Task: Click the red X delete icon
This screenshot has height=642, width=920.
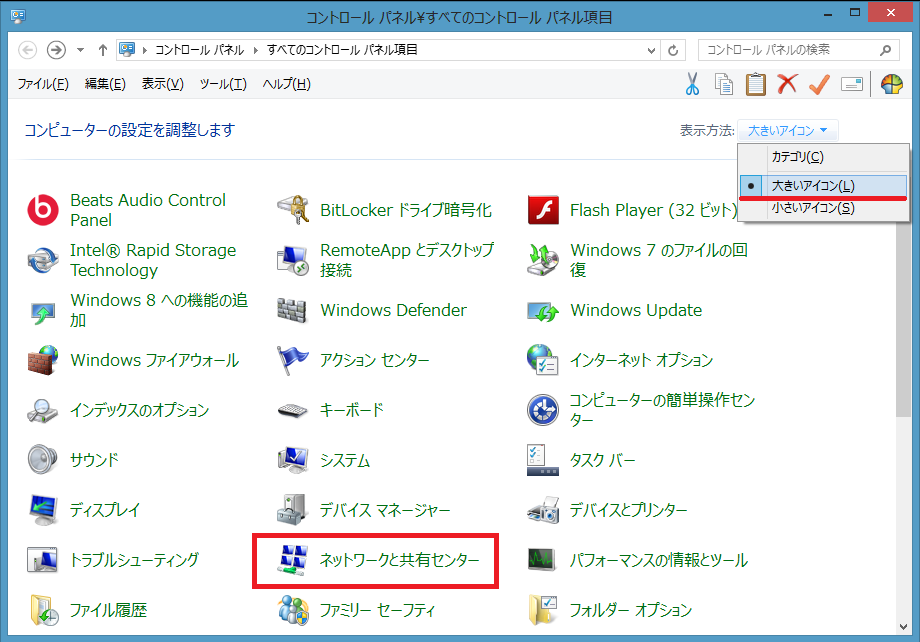Action: point(787,84)
